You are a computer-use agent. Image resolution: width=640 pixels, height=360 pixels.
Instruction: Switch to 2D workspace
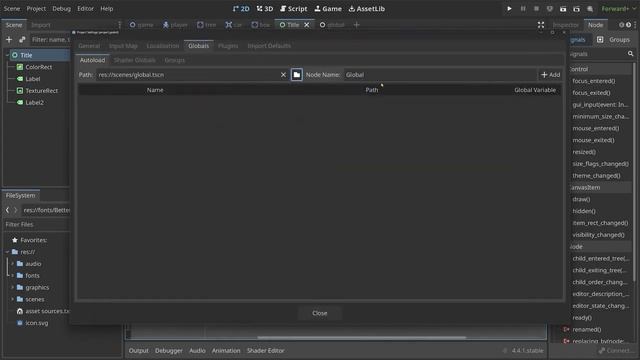click(241, 9)
